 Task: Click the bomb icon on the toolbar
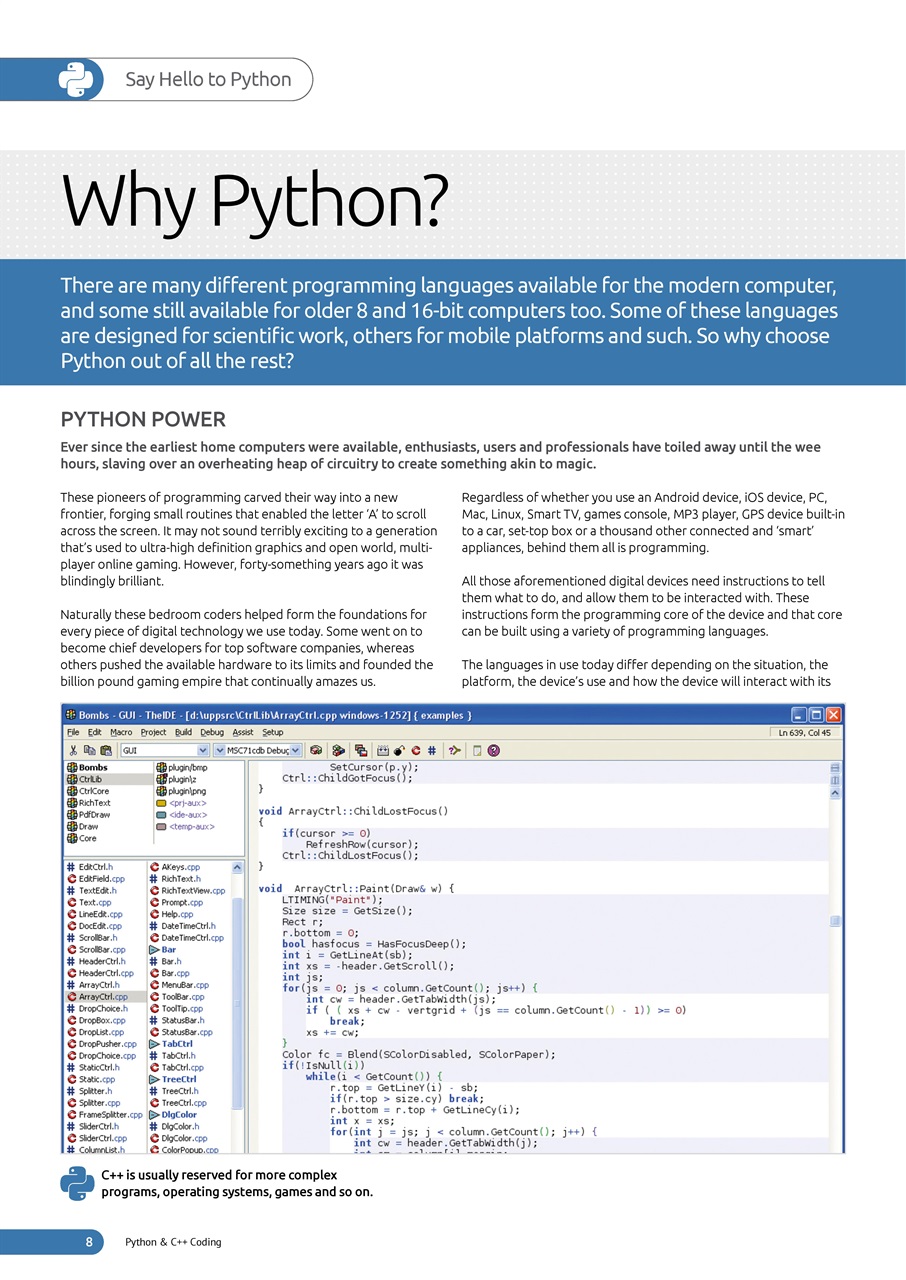[399, 750]
